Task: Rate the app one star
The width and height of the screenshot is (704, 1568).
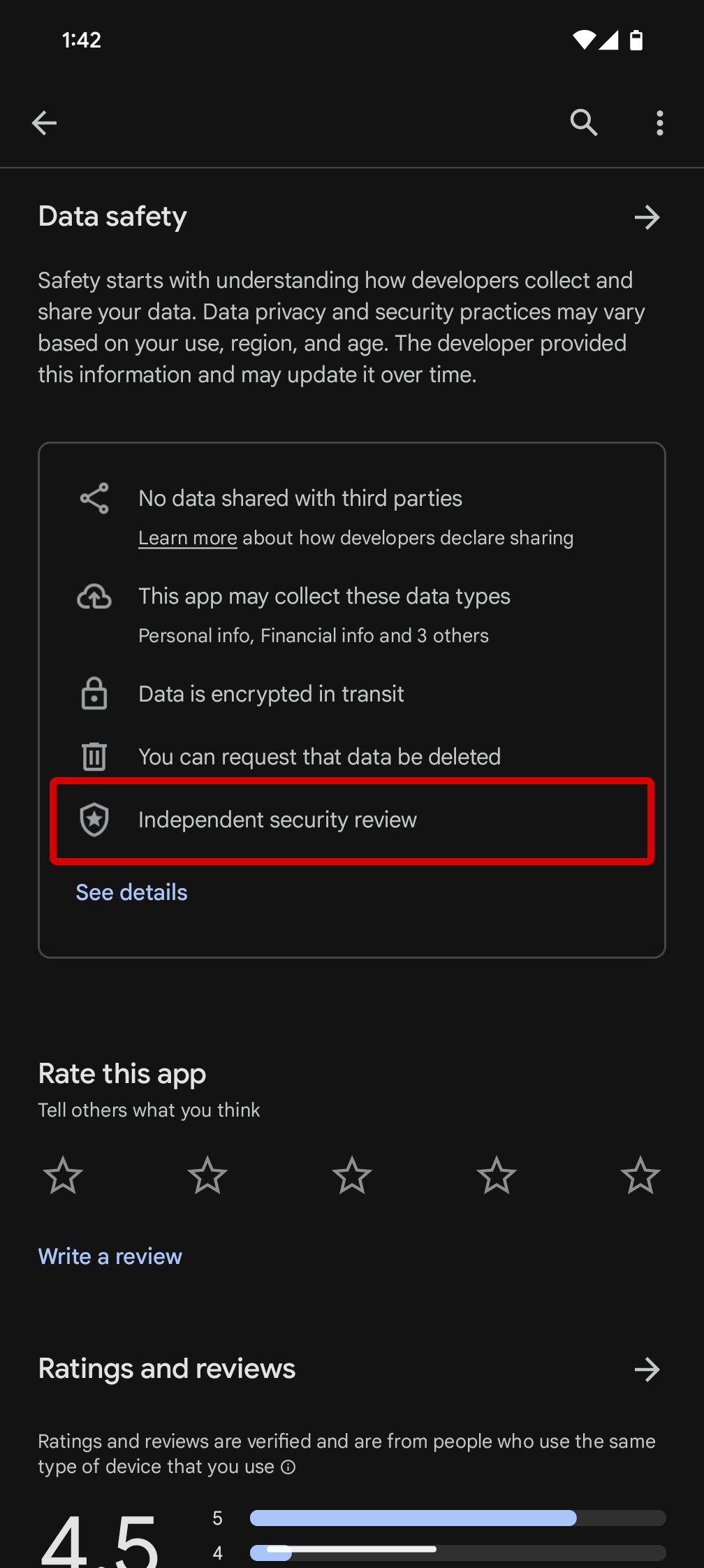Action: tap(63, 1175)
